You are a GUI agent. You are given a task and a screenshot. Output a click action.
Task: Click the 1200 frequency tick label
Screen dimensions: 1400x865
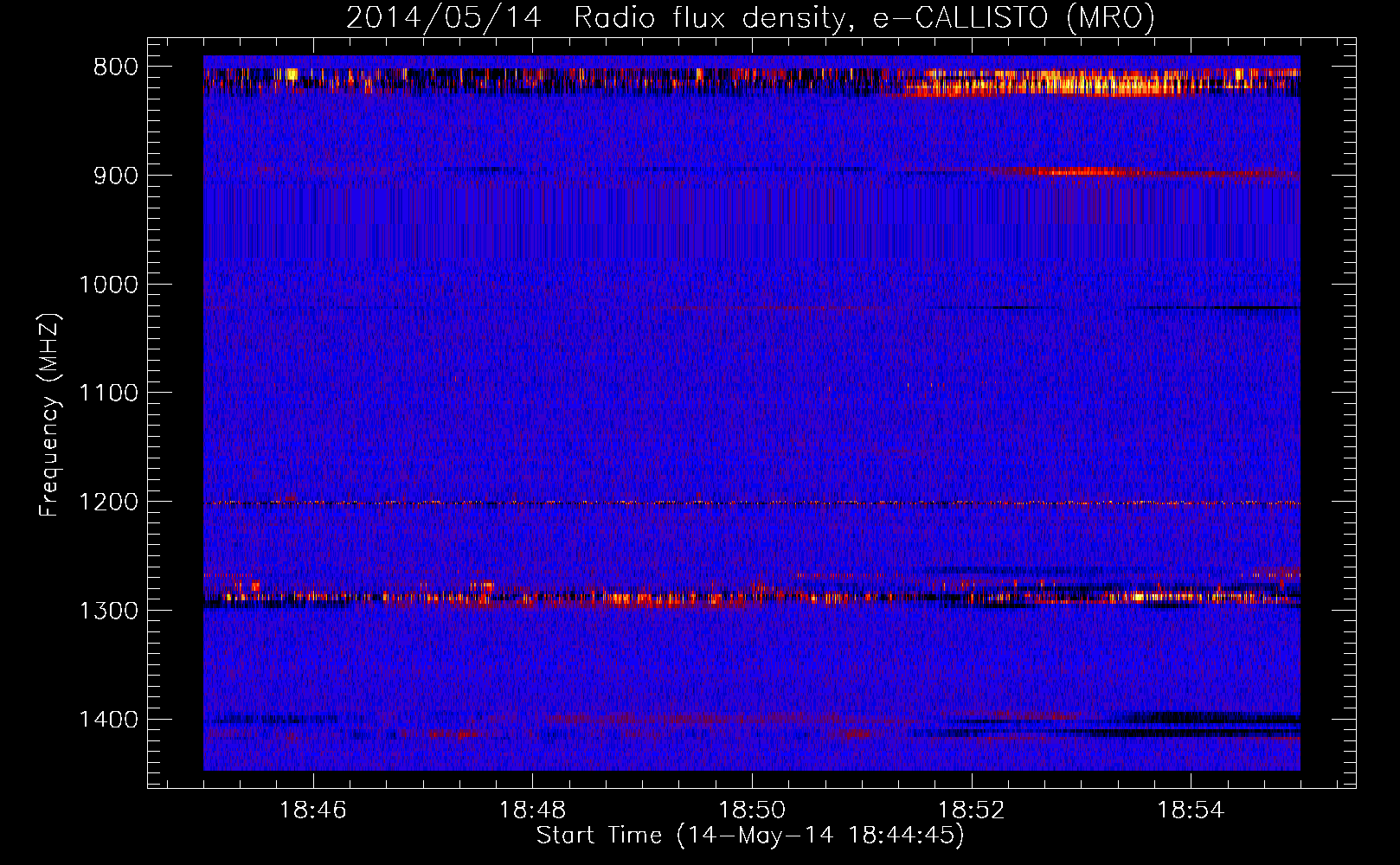click(x=108, y=503)
